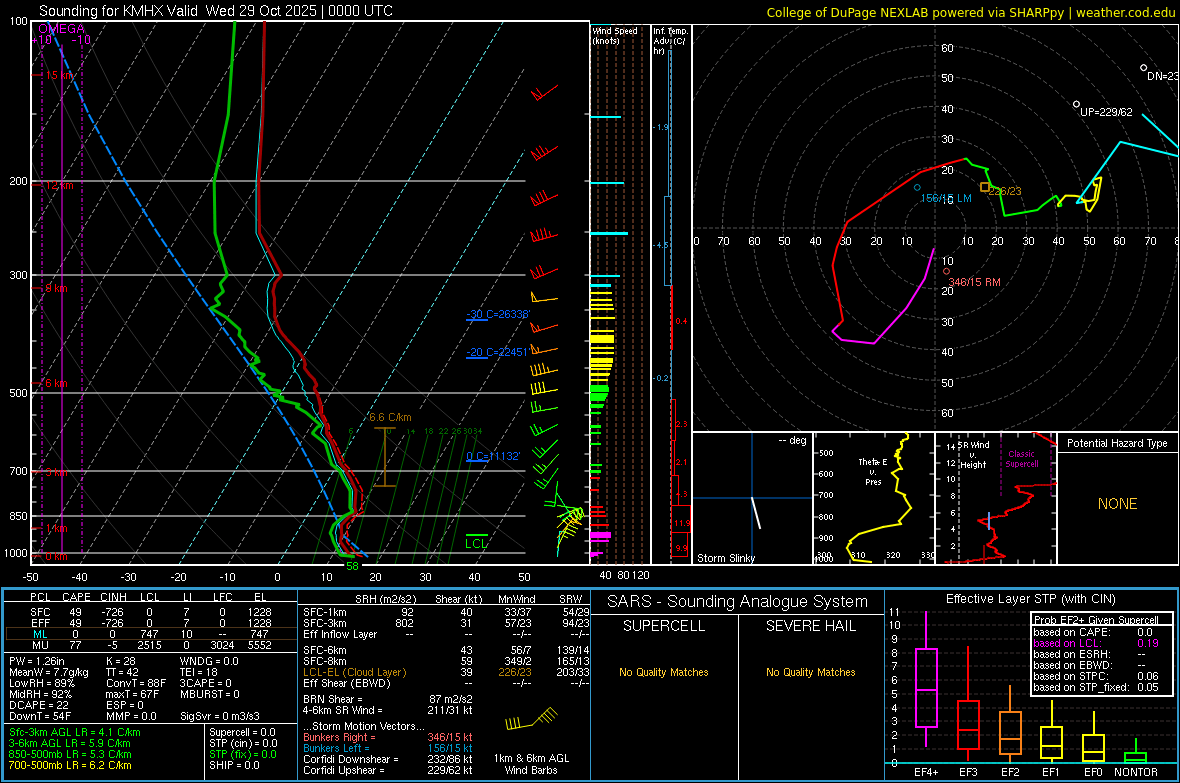Click the orange square mean-wind marker labeled 226/23
Image resolution: width=1180 pixels, height=783 pixels.
[x=984, y=187]
